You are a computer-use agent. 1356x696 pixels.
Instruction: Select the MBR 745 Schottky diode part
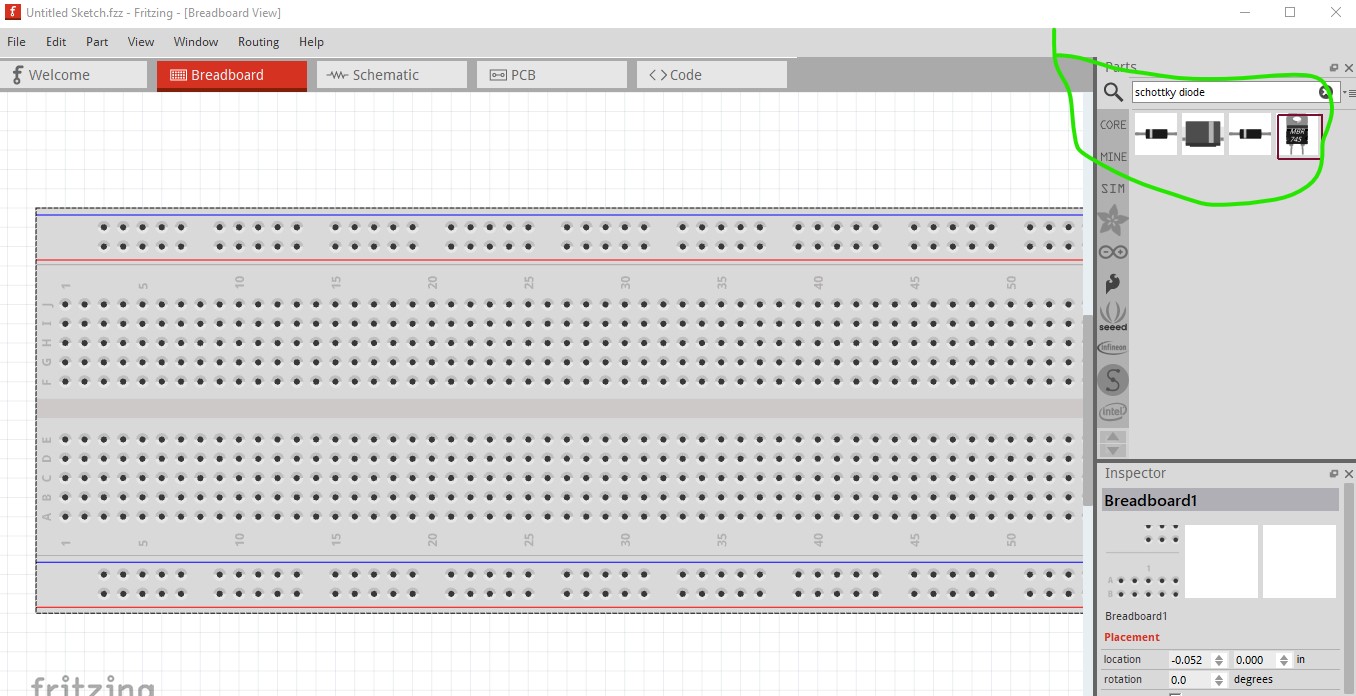pyautogui.click(x=1299, y=136)
